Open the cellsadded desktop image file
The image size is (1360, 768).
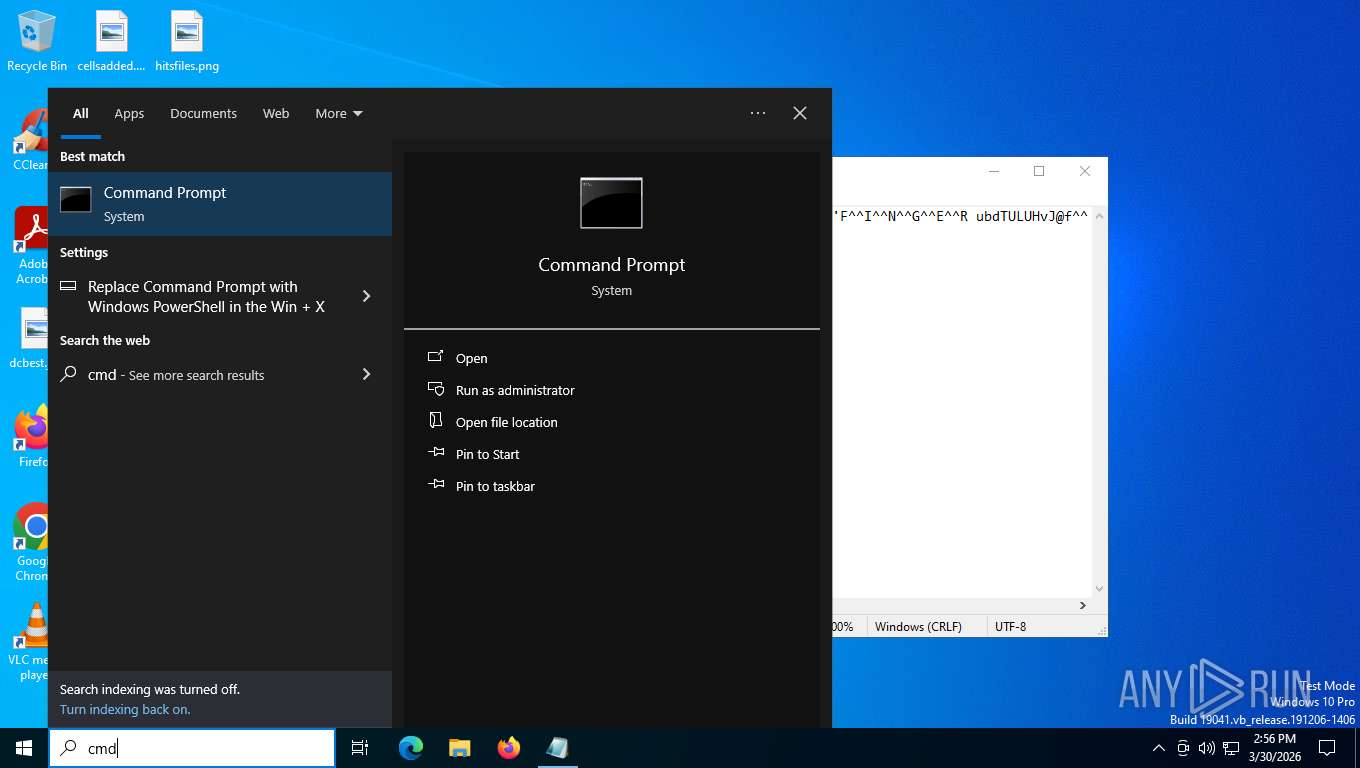coord(112,41)
